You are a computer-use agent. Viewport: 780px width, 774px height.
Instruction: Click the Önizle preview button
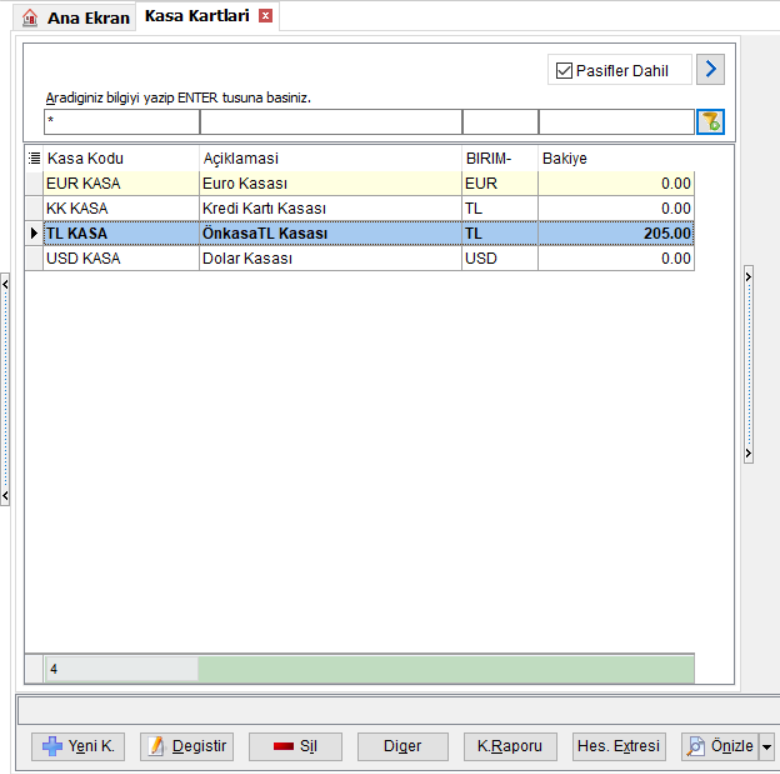(x=720, y=746)
